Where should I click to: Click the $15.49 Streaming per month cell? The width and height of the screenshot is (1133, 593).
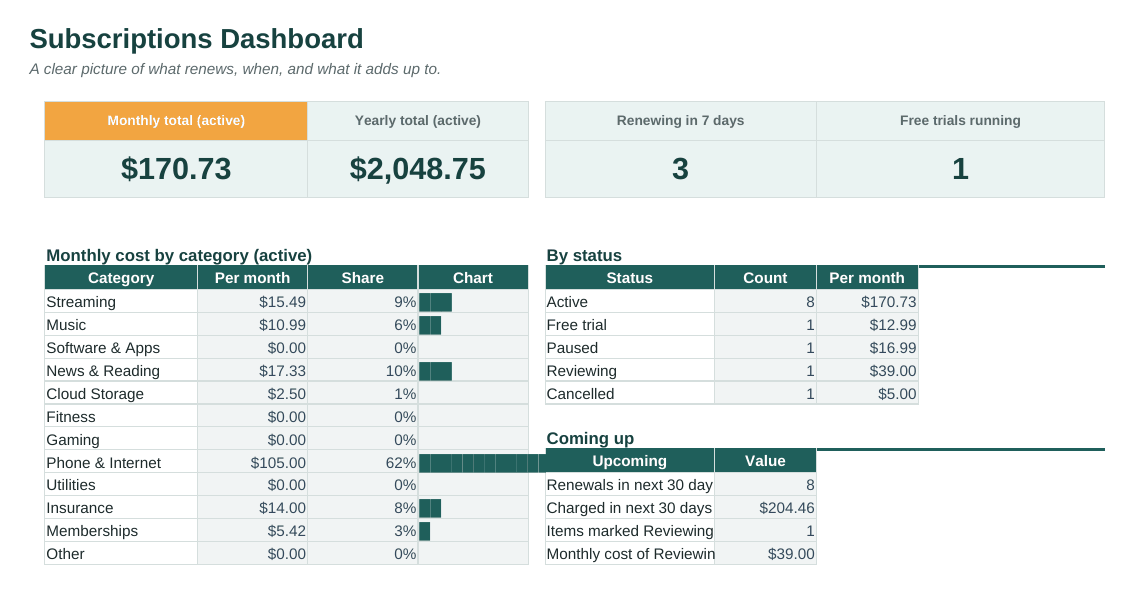pyautogui.click(x=252, y=302)
